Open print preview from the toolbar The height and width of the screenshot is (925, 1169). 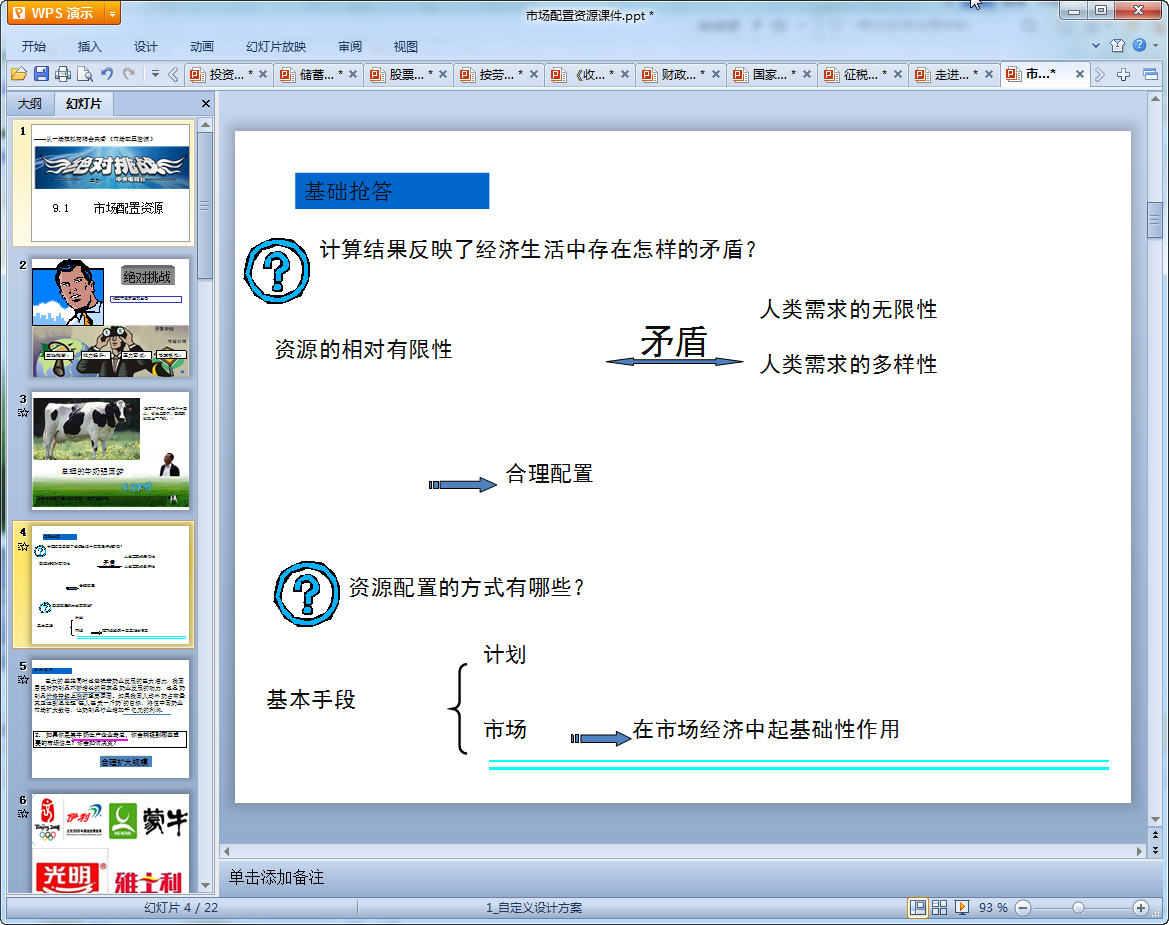pos(85,74)
